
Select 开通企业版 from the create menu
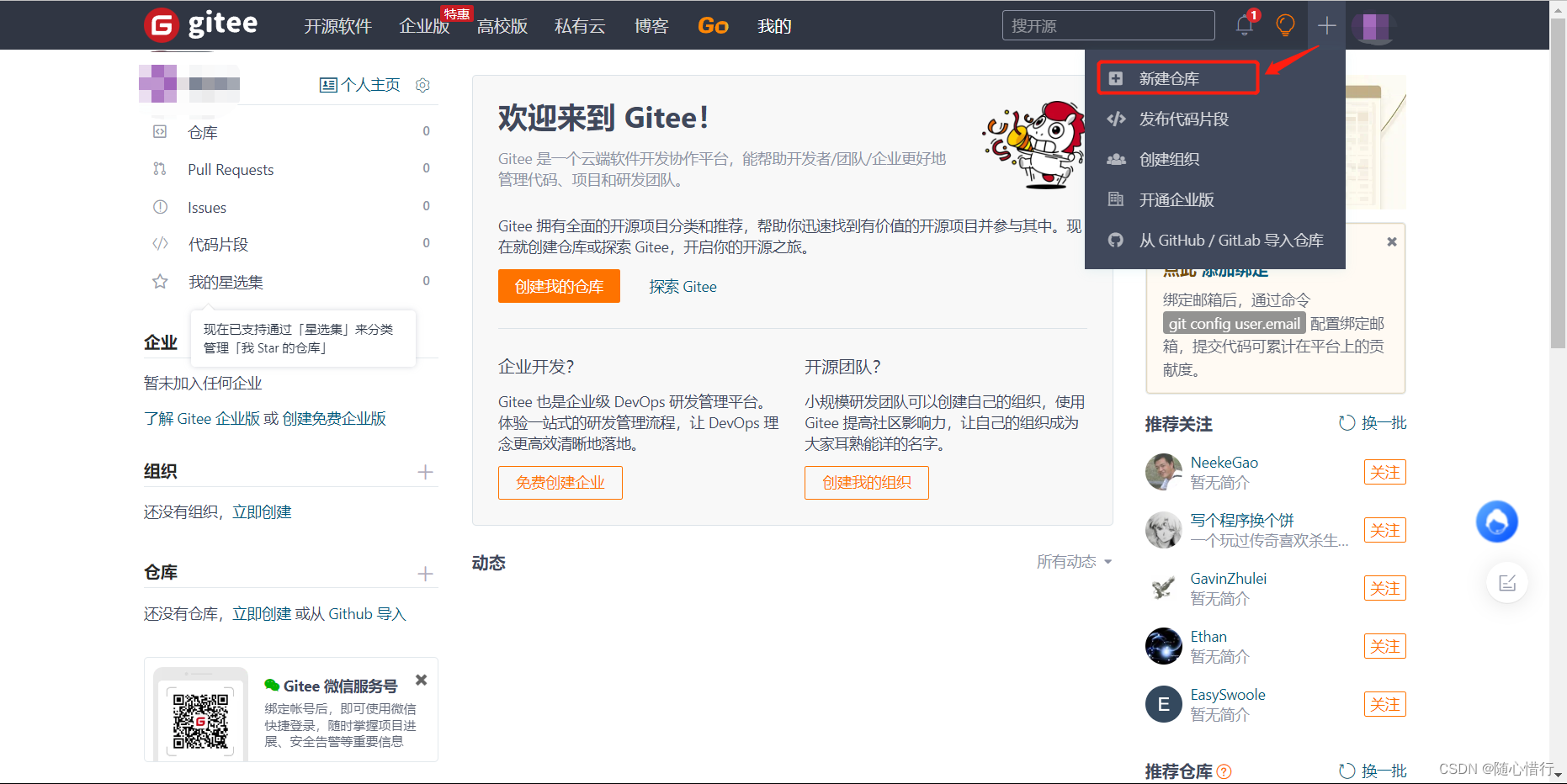[x=1214, y=199]
